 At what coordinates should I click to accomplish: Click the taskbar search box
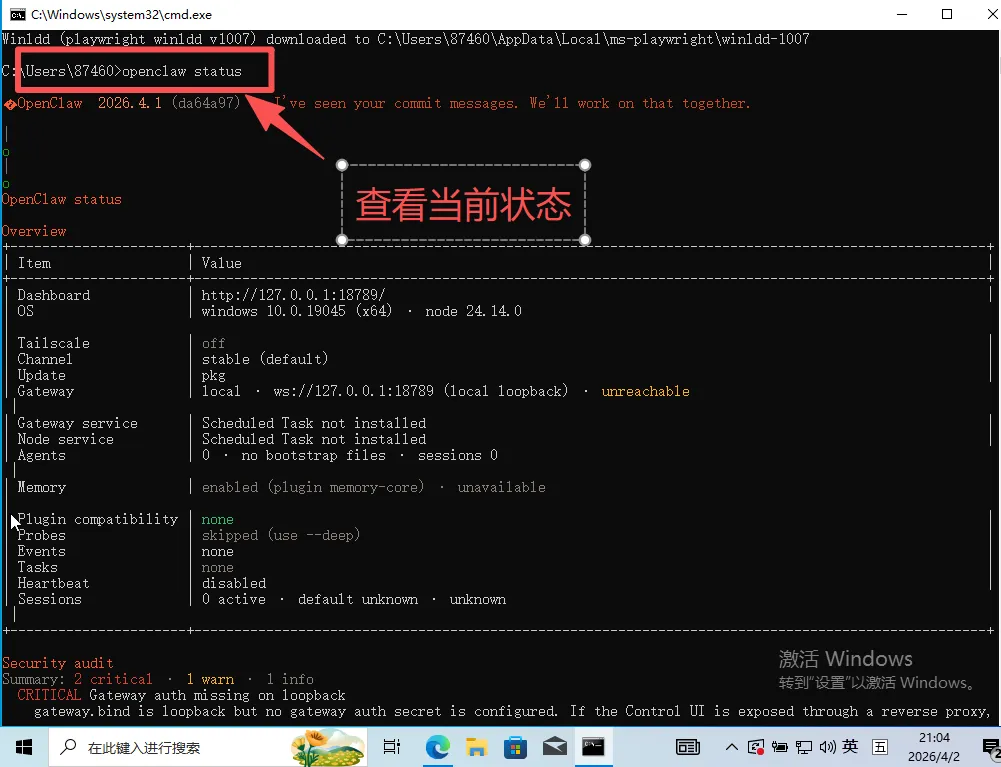click(x=209, y=747)
